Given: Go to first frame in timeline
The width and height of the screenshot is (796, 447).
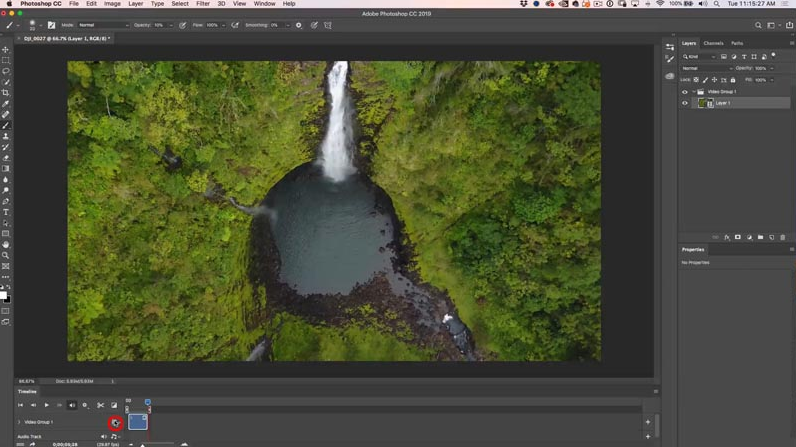Looking at the screenshot, I should pyautogui.click(x=20, y=405).
